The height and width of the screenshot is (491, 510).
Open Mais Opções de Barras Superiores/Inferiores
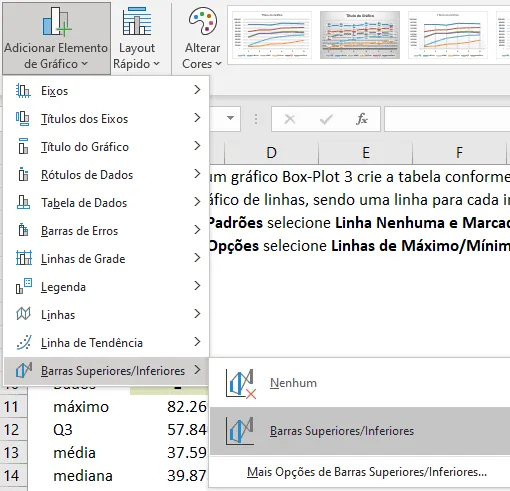[x=367, y=472]
